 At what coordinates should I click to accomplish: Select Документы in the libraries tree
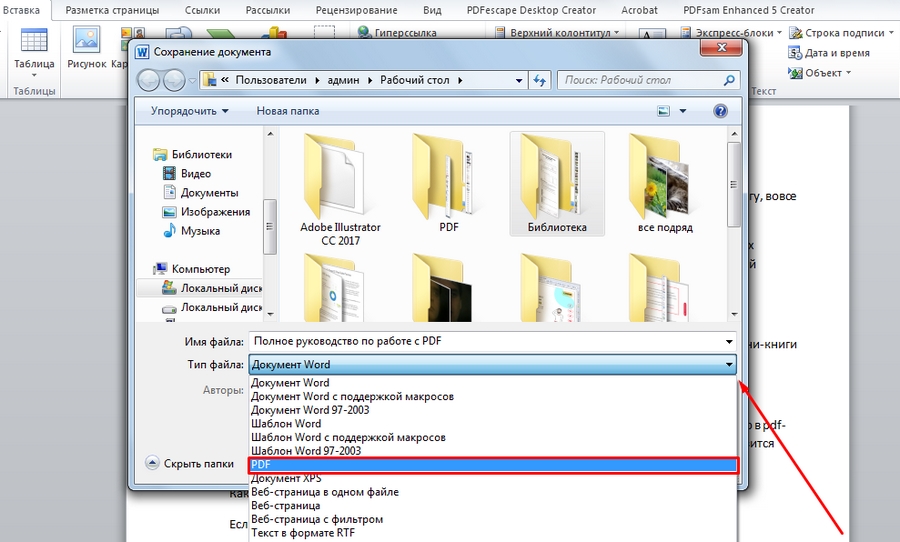click(209, 192)
